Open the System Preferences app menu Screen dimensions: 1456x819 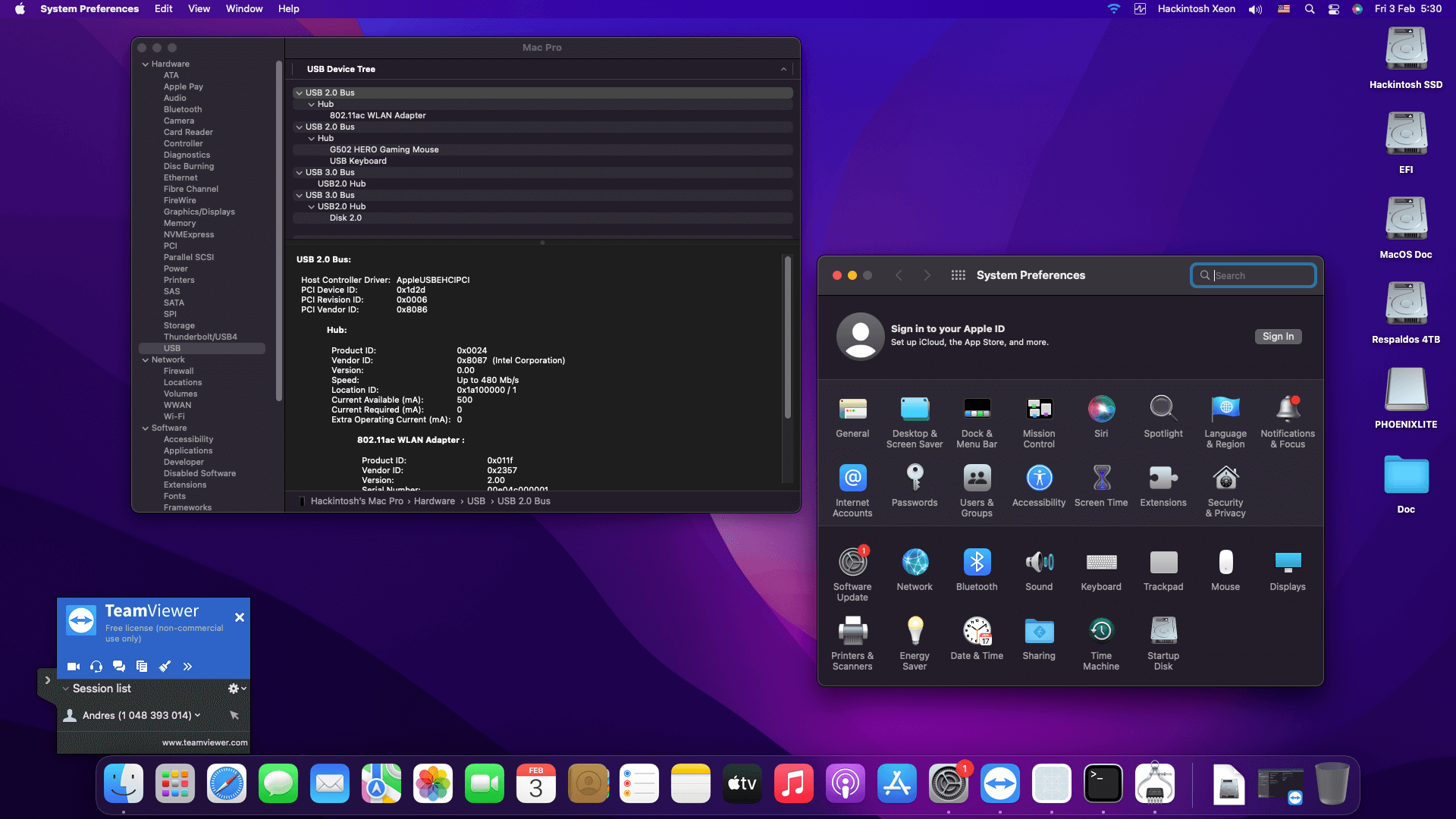click(x=89, y=9)
